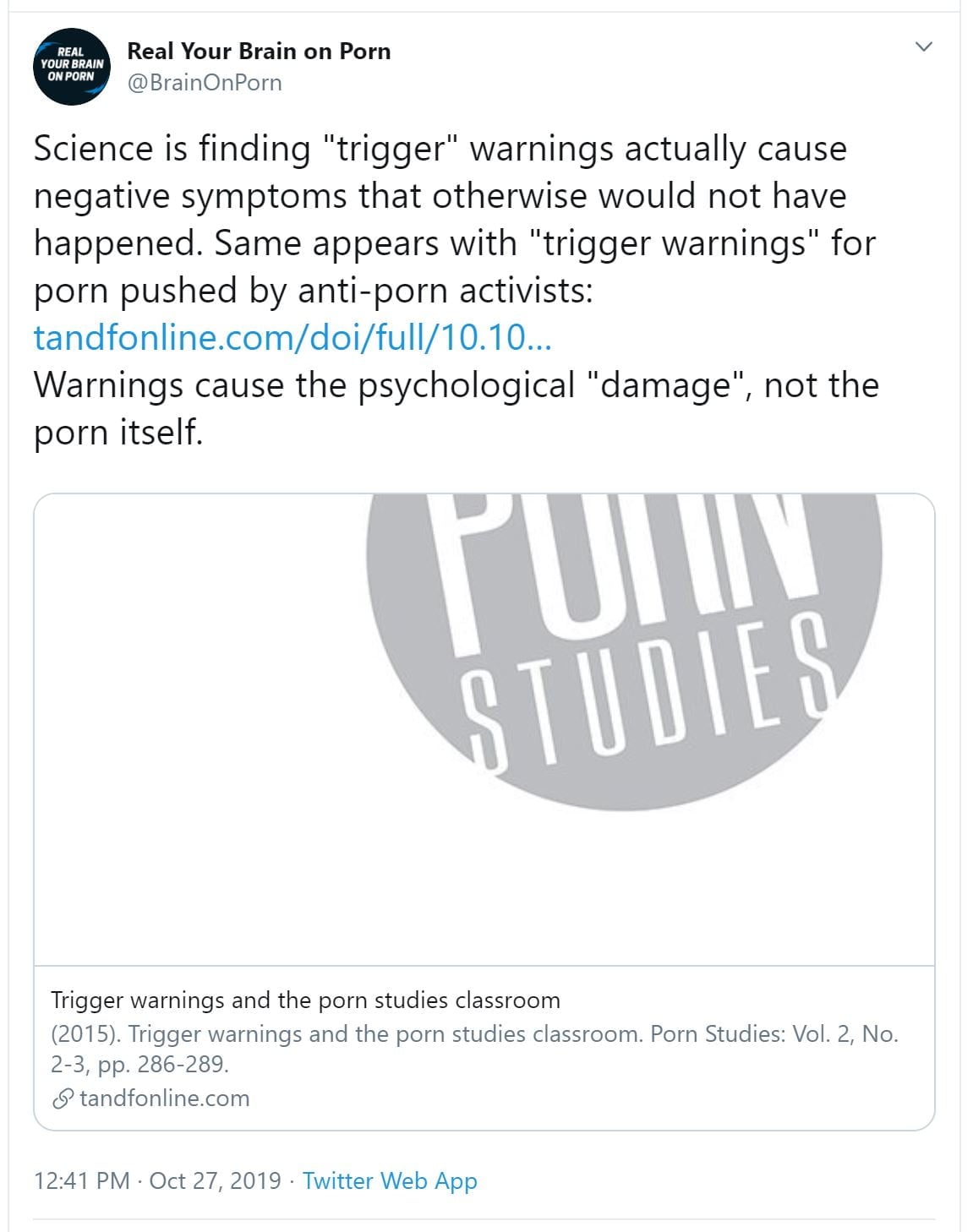Click the sentence "Warnings cause the psychological damage"

[456, 386]
